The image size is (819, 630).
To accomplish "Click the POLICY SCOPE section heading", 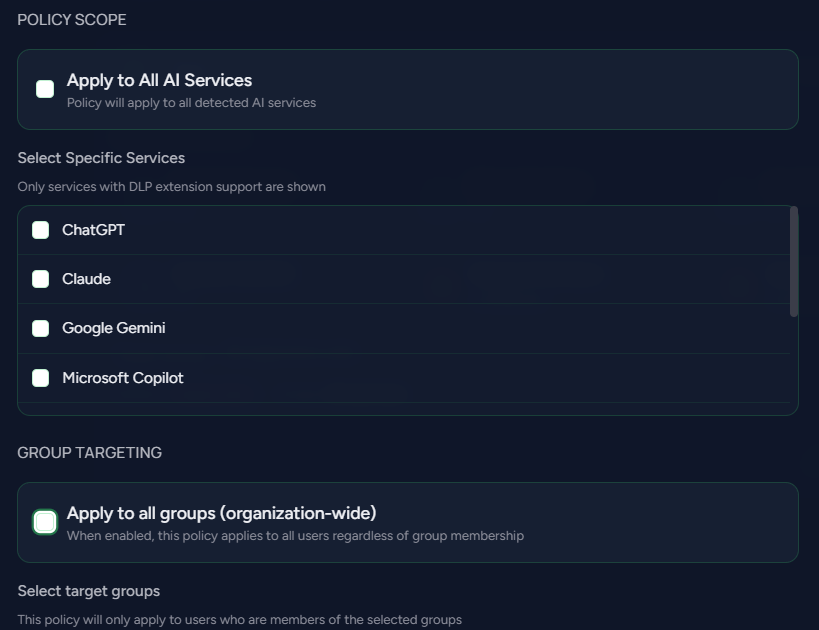I will coord(71,19).
